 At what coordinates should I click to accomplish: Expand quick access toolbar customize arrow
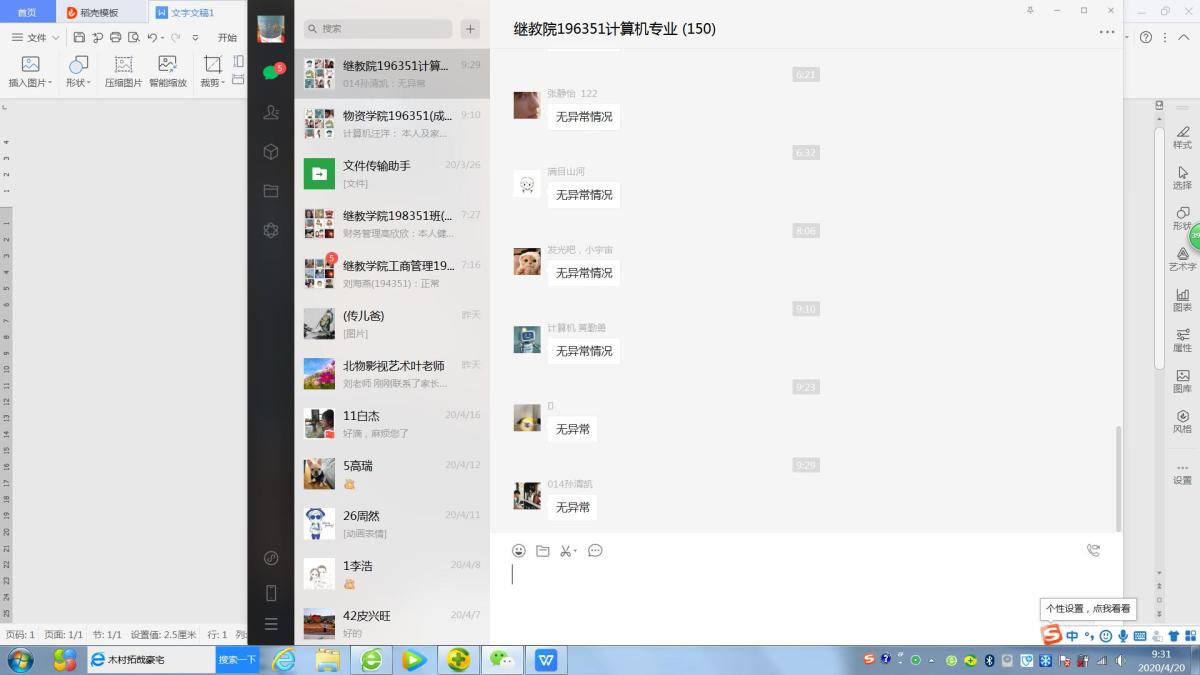[195, 38]
